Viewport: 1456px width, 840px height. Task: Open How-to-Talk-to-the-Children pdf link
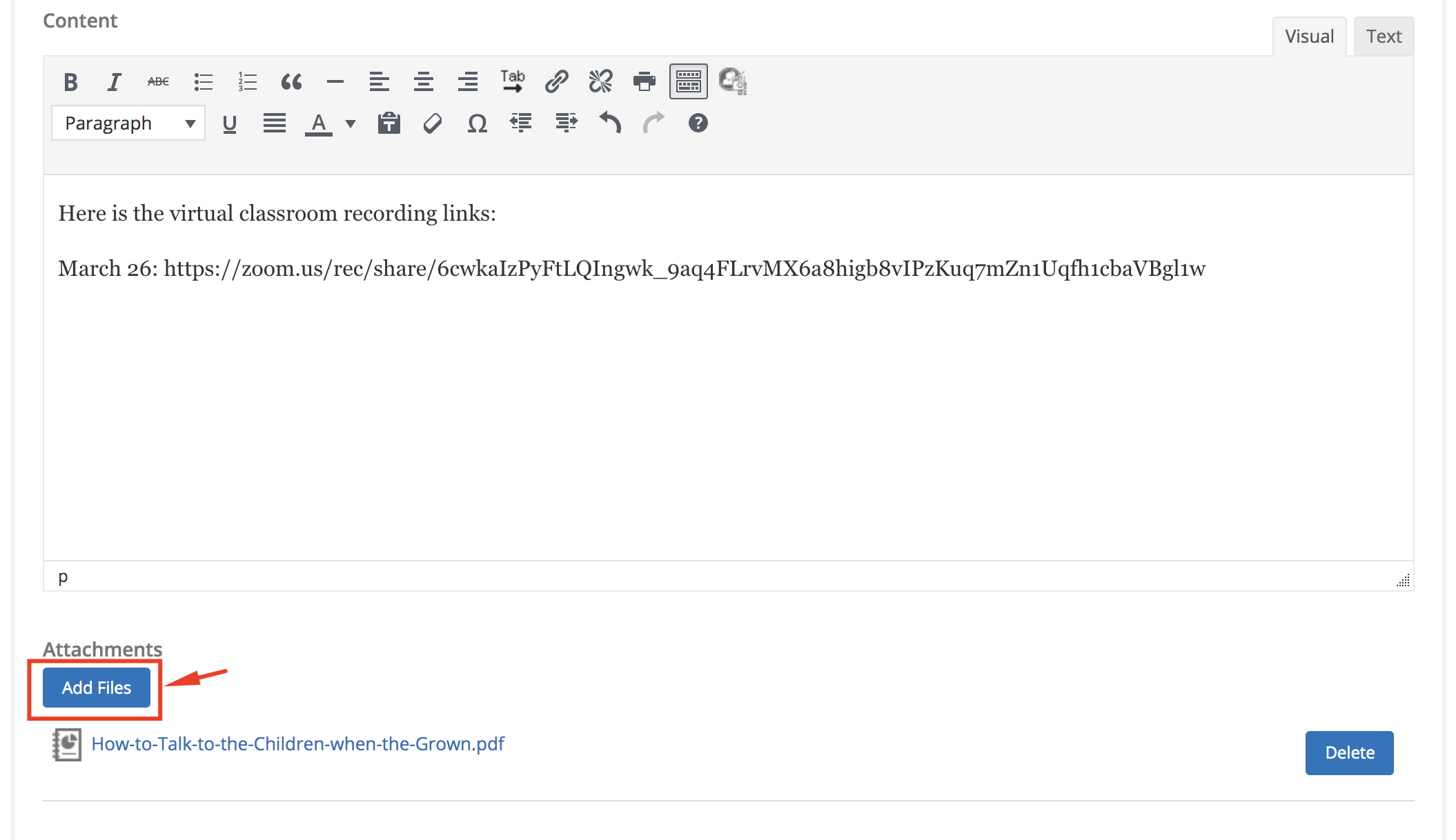[297, 744]
